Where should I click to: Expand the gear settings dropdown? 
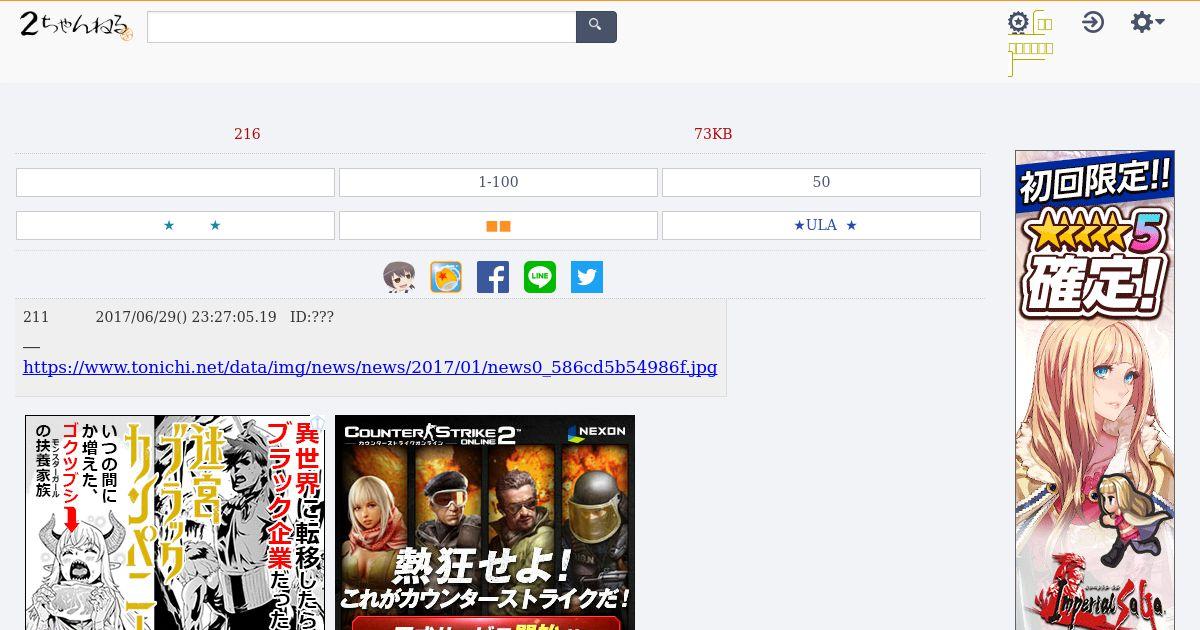tap(1147, 22)
